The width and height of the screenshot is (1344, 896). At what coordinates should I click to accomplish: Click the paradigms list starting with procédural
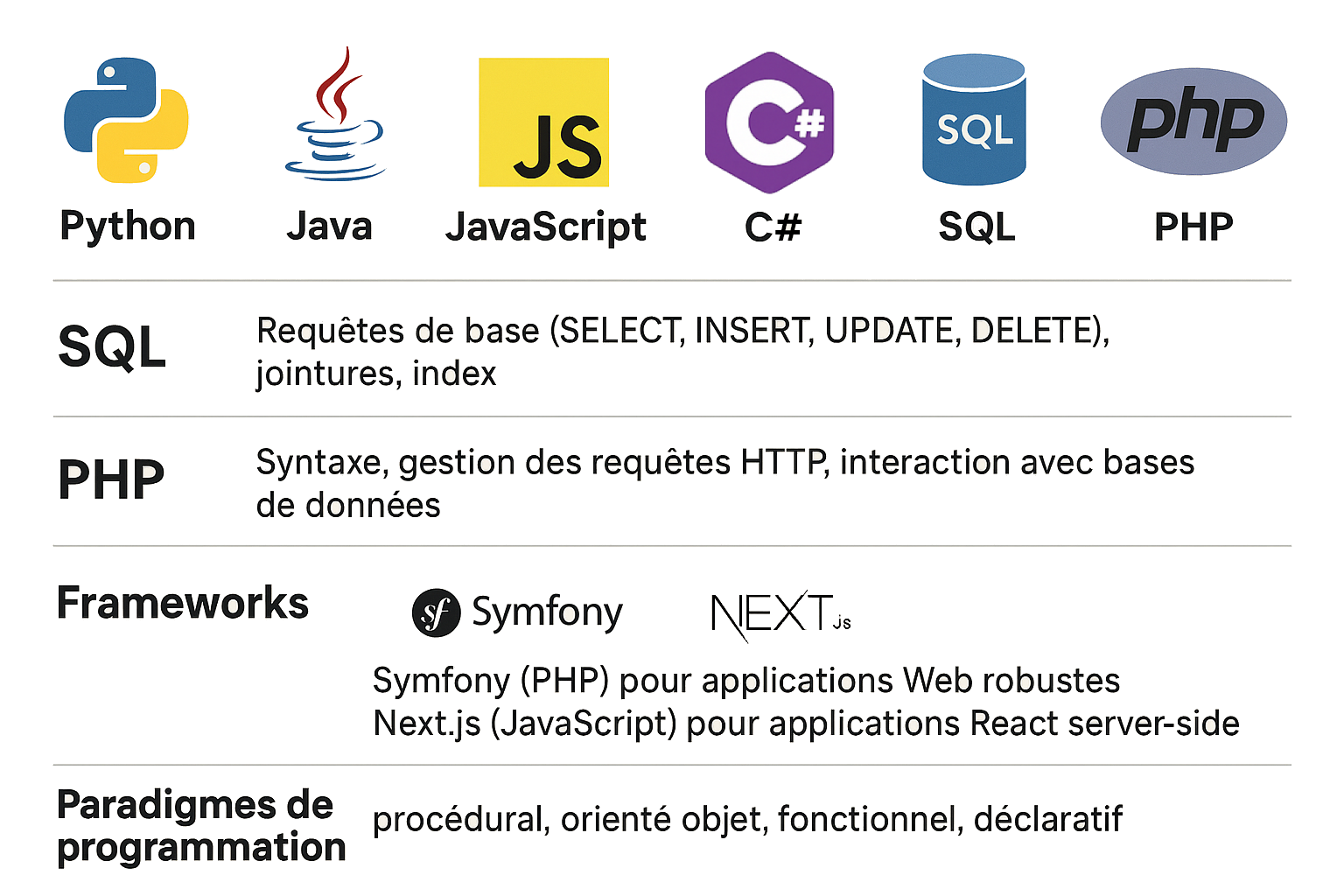click(747, 820)
